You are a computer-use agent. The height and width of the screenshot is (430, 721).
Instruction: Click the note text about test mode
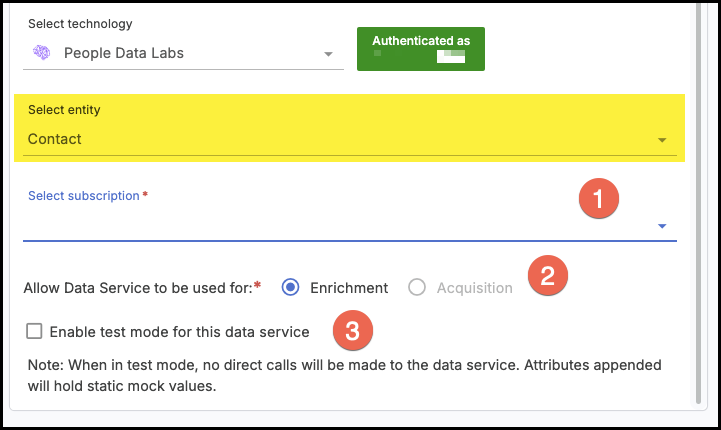click(344, 375)
